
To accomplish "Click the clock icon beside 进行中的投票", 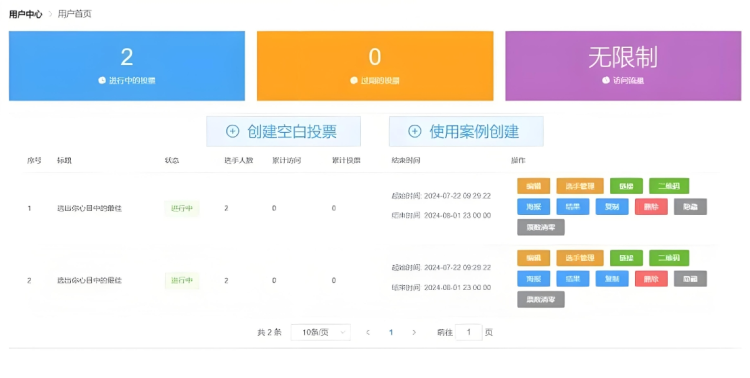I will click(x=102, y=80).
